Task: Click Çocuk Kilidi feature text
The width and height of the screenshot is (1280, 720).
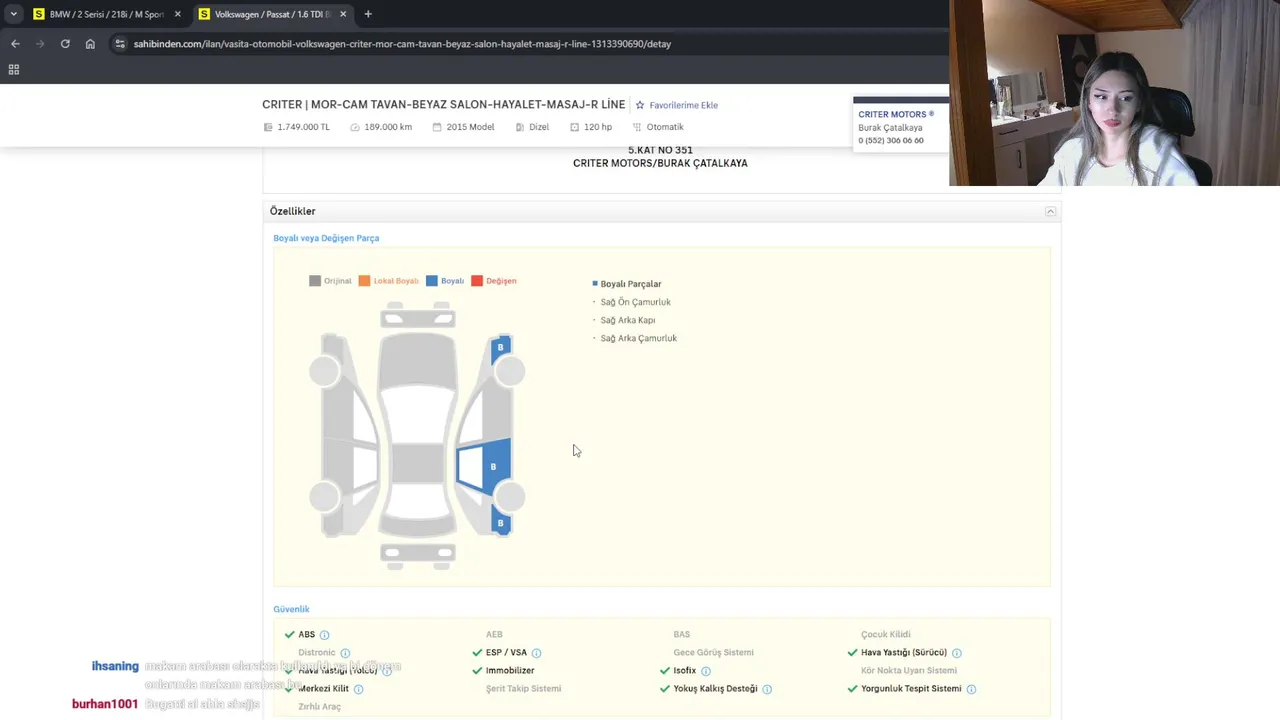Action: (886, 635)
